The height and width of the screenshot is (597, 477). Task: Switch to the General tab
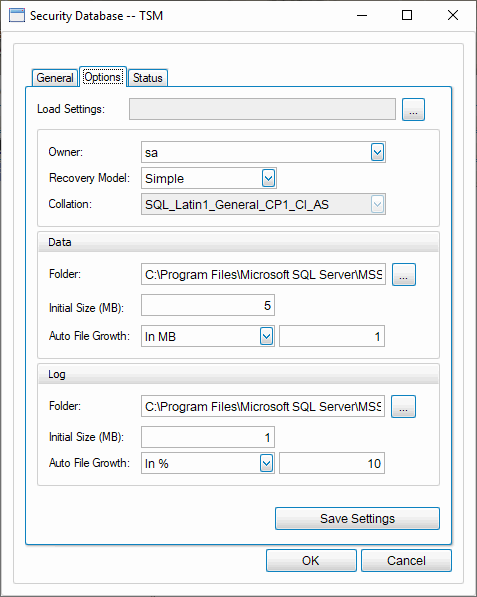coord(55,78)
